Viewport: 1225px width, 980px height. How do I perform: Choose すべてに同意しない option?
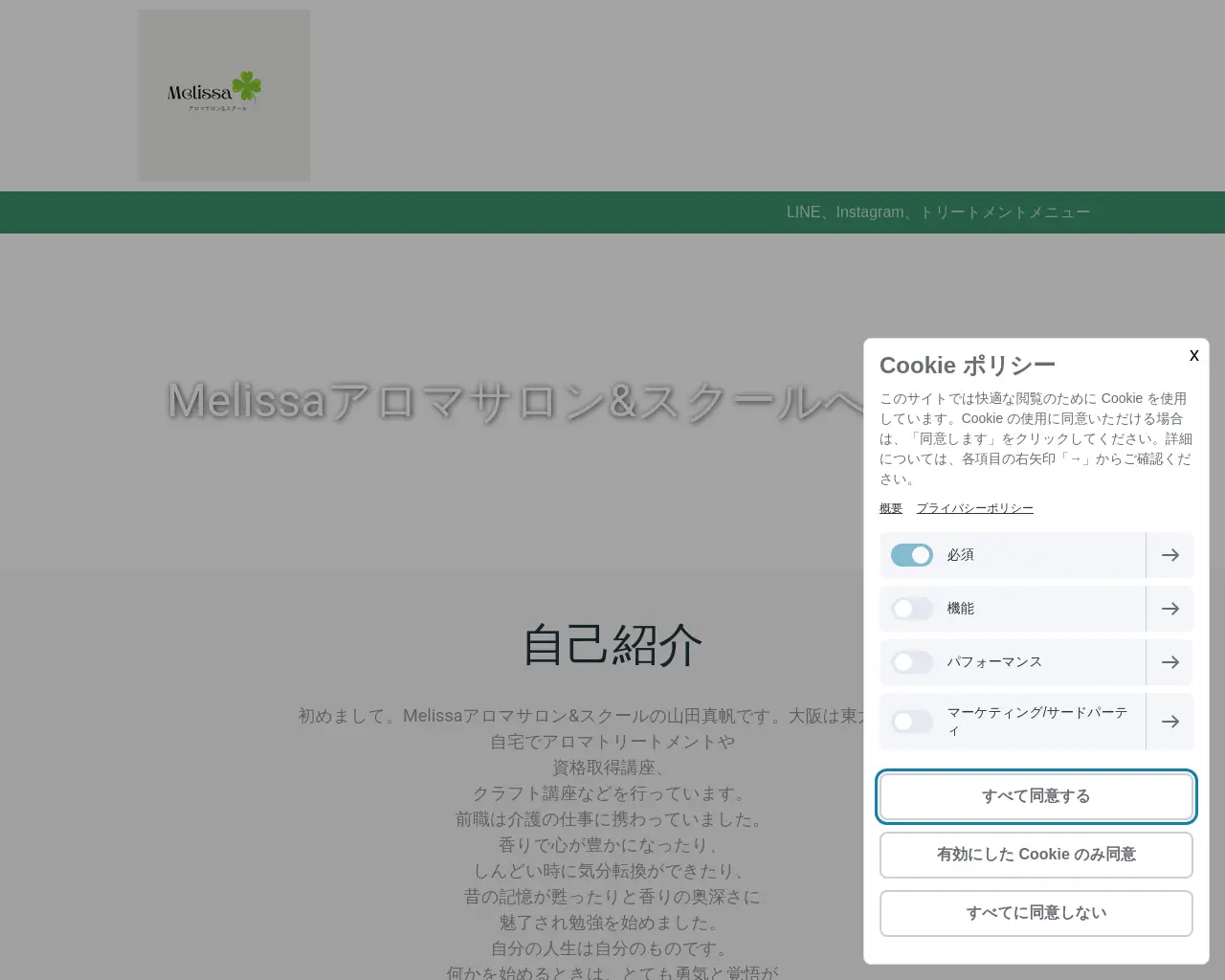[1036, 913]
